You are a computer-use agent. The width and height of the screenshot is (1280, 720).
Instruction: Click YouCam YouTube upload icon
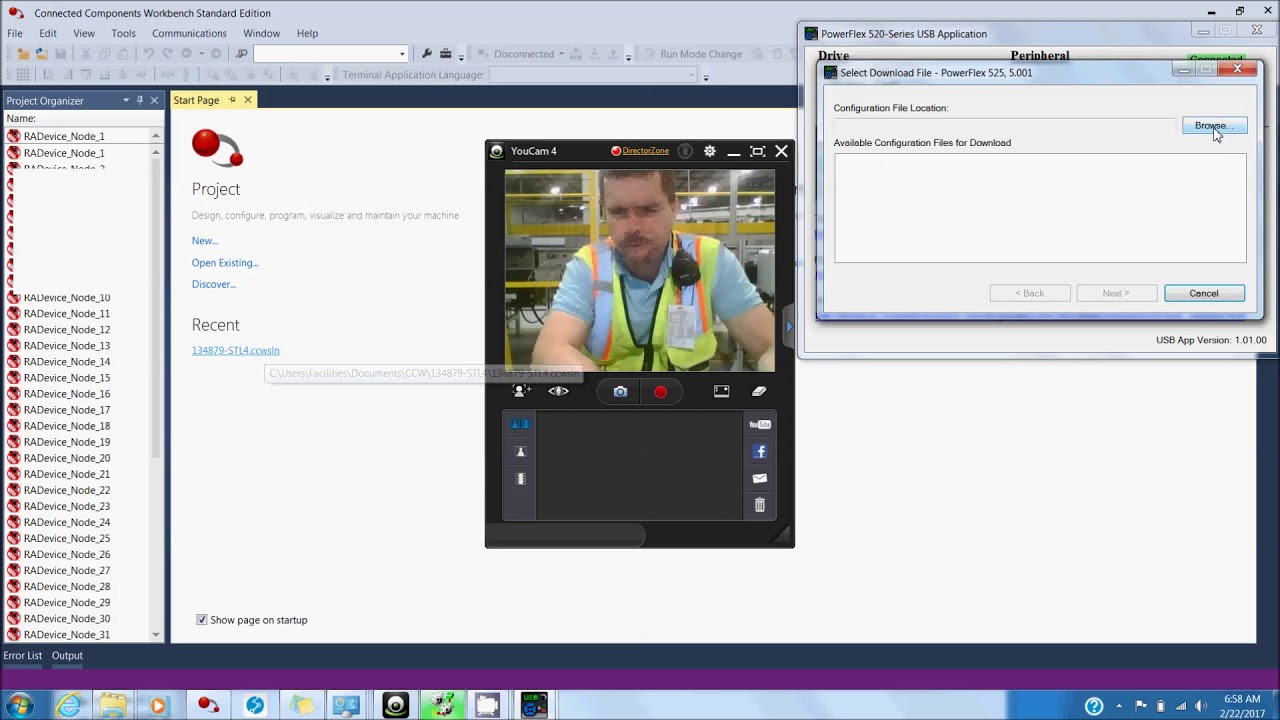[760, 424]
